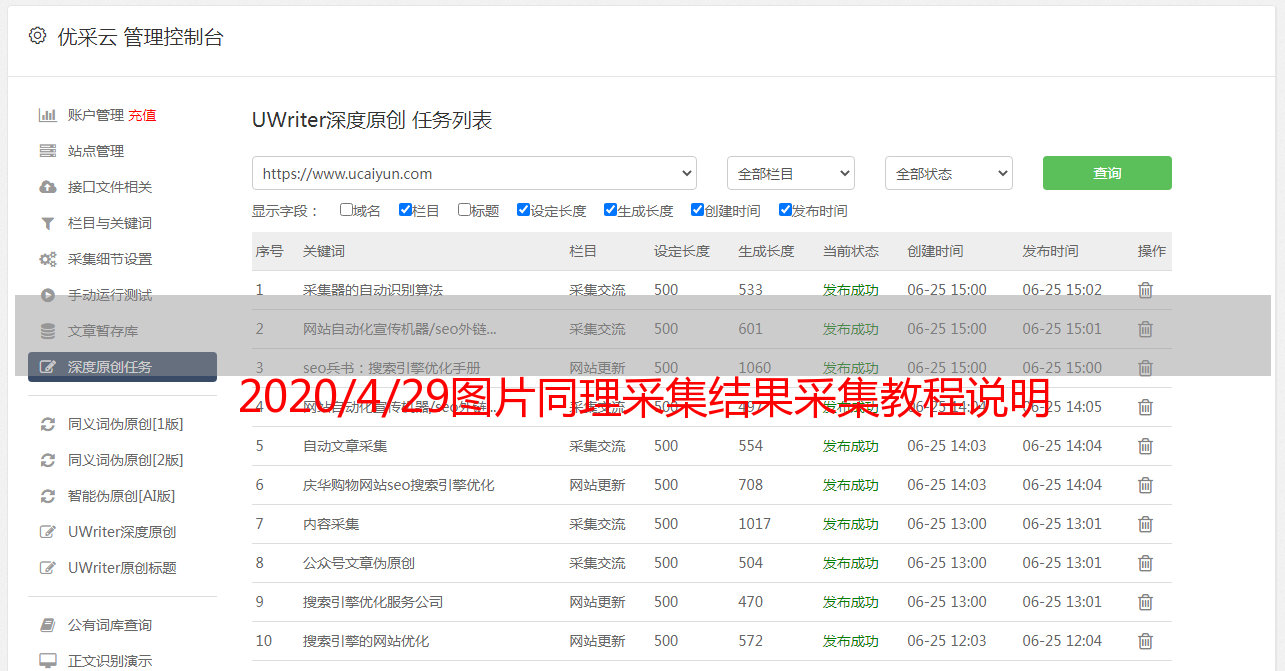Click the keyword 内容采集
The height and width of the screenshot is (671, 1285).
coord(331,524)
